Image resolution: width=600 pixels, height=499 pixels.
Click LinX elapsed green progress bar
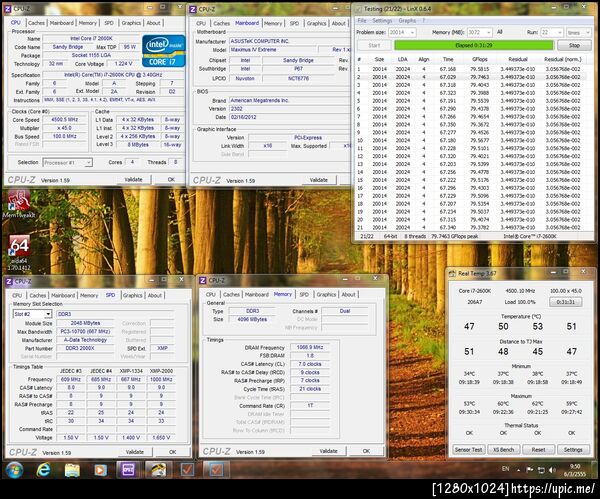474,45
